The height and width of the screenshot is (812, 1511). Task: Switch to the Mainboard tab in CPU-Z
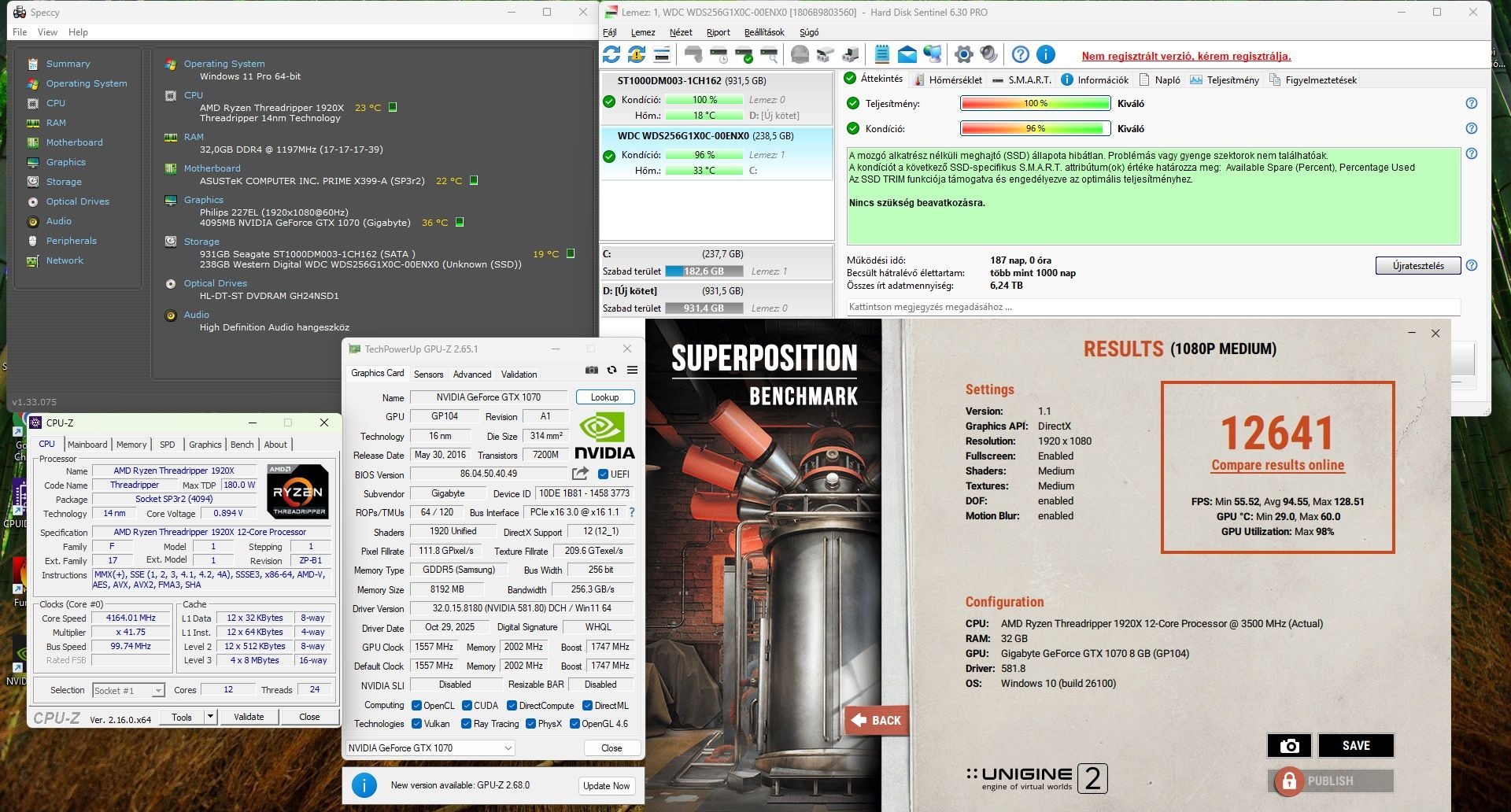87,445
